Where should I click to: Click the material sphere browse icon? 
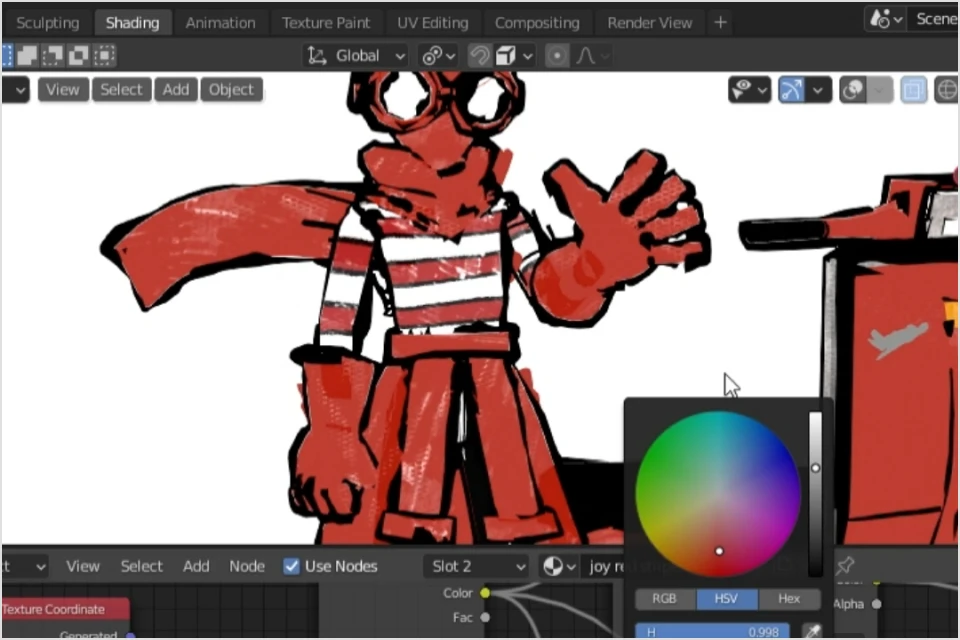553,566
